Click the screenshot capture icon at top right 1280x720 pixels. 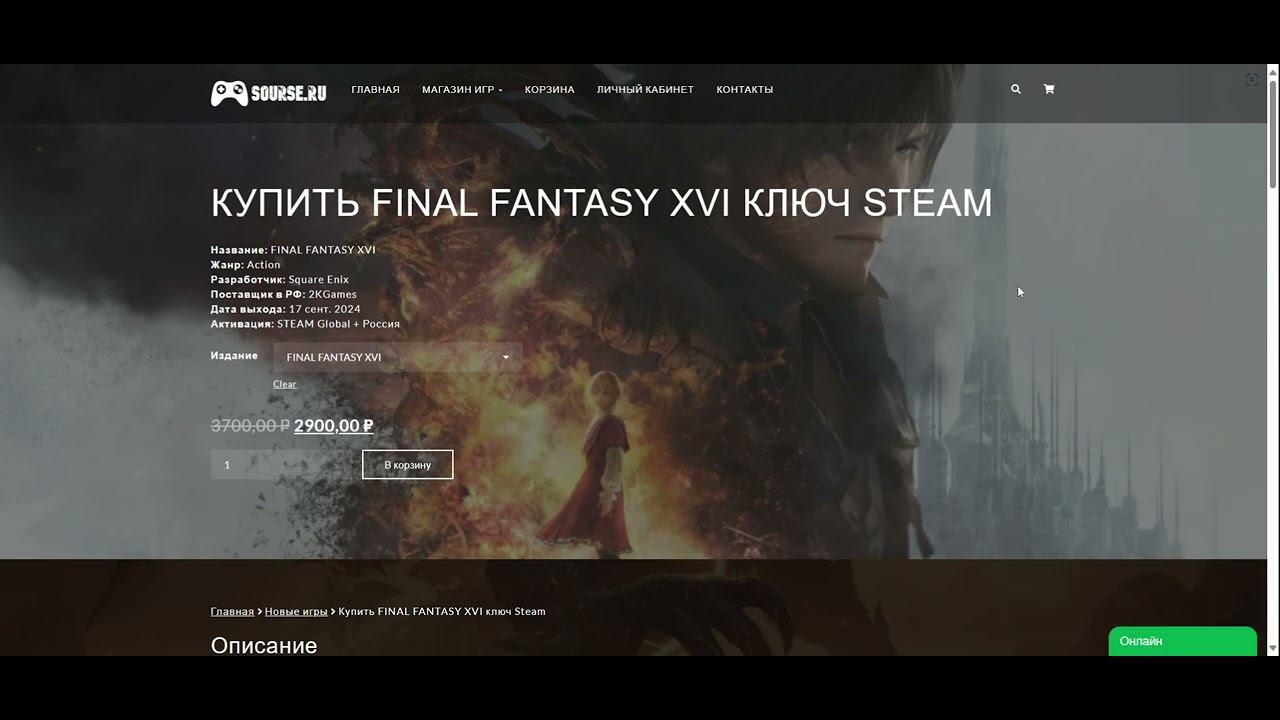(1251, 79)
